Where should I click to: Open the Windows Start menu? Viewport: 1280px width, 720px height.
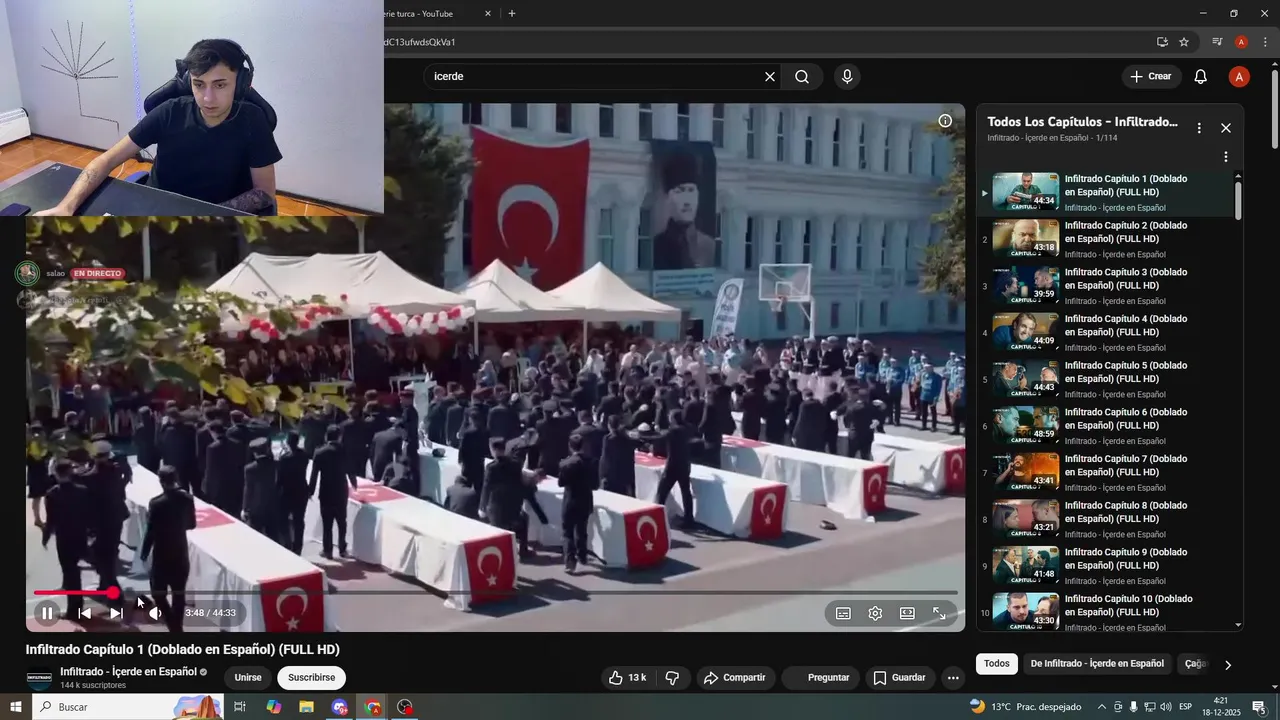(x=15, y=707)
